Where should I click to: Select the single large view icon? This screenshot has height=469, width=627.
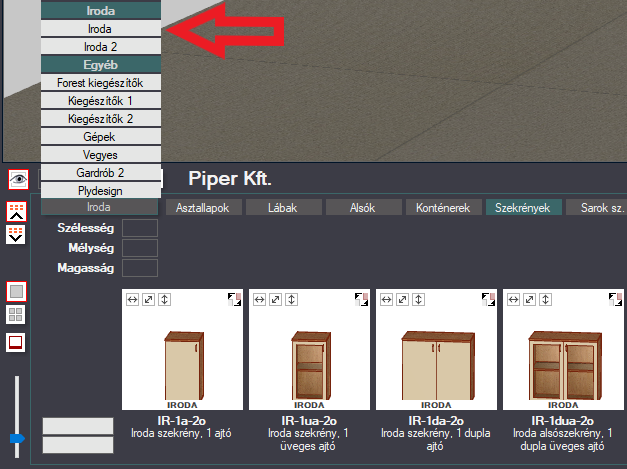point(16,291)
